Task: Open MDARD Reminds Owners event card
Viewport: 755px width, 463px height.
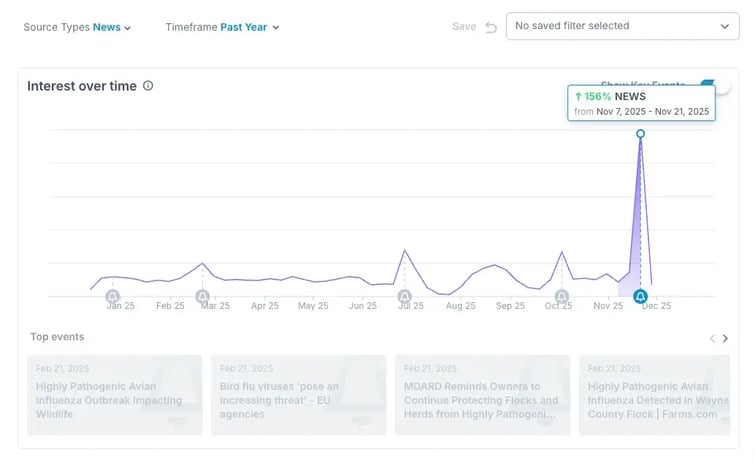Action: click(x=483, y=395)
